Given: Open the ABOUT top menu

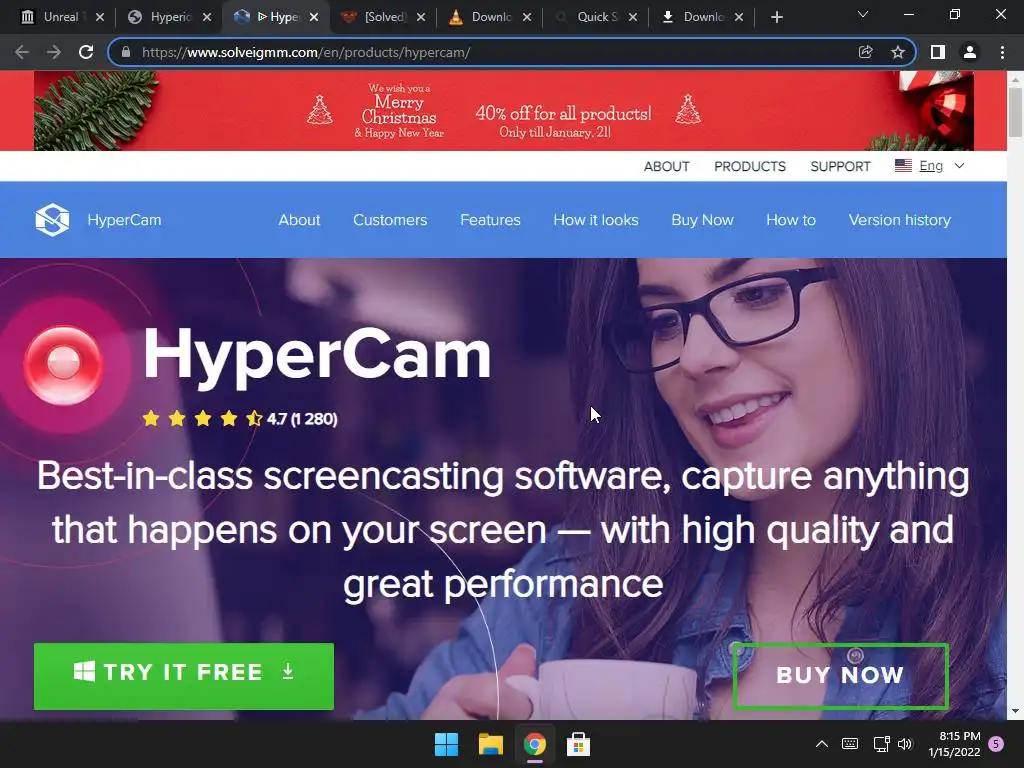Looking at the screenshot, I should 666,166.
